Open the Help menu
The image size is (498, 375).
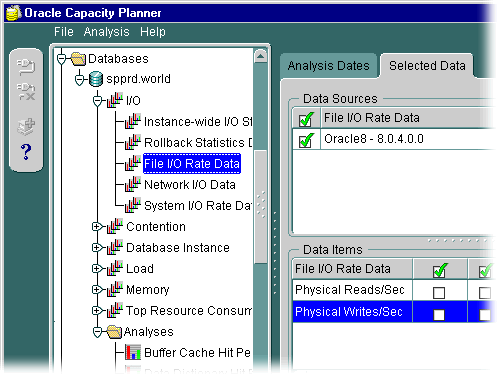click(153, 32)
